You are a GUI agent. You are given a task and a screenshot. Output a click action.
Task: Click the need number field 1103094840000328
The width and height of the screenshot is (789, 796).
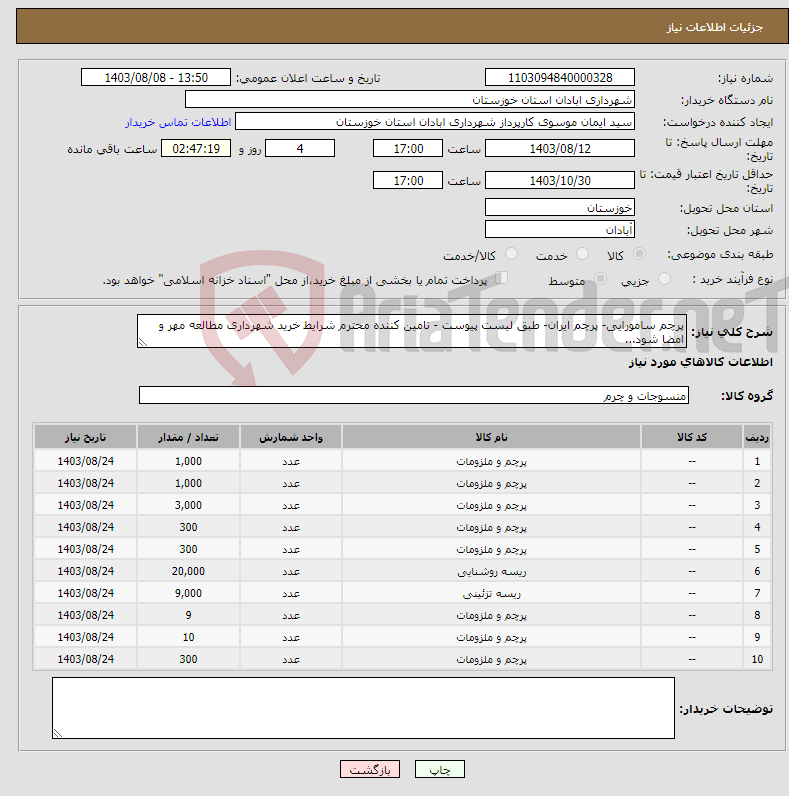point(560,78)
